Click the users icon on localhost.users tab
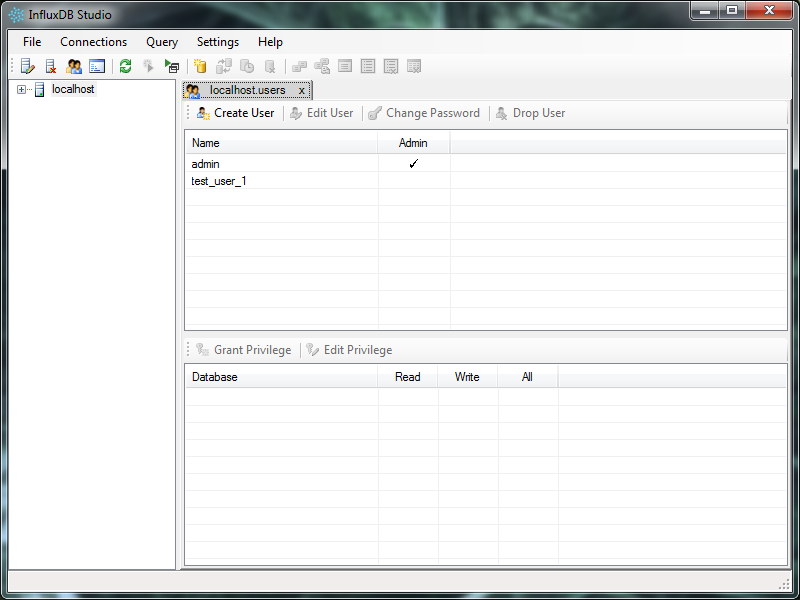 pyautogui.click(x=193, y=91)
